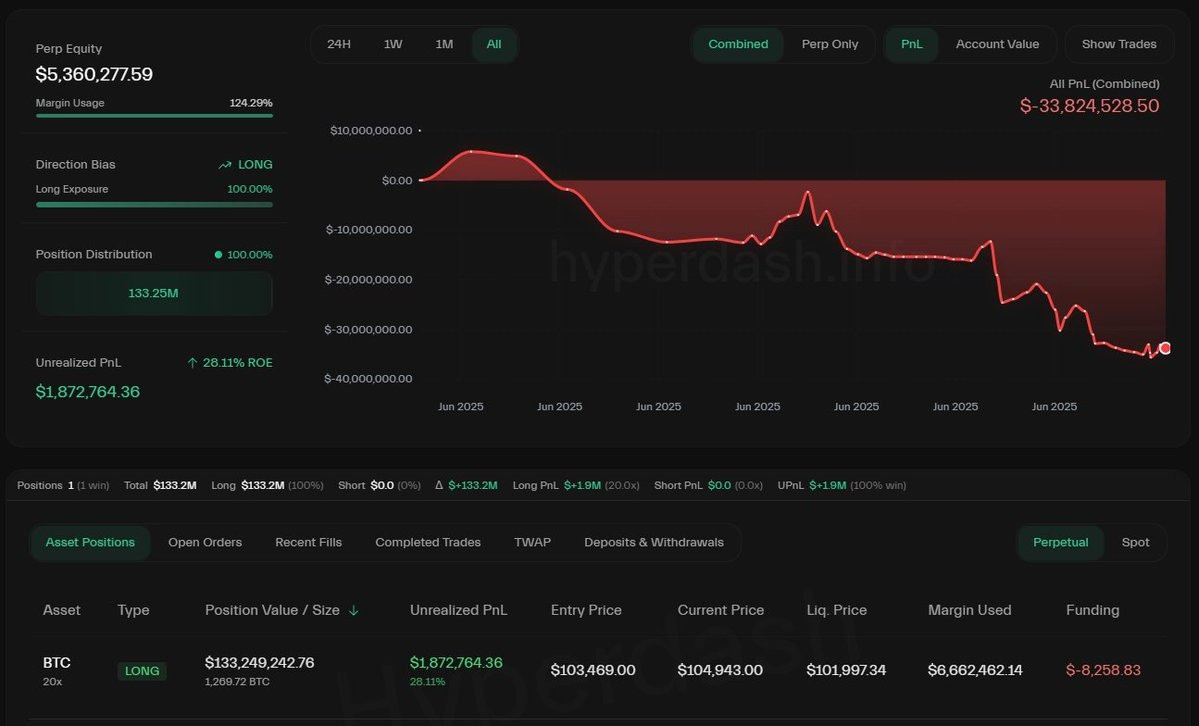Set time range to 24H

(x=339, y=44)
